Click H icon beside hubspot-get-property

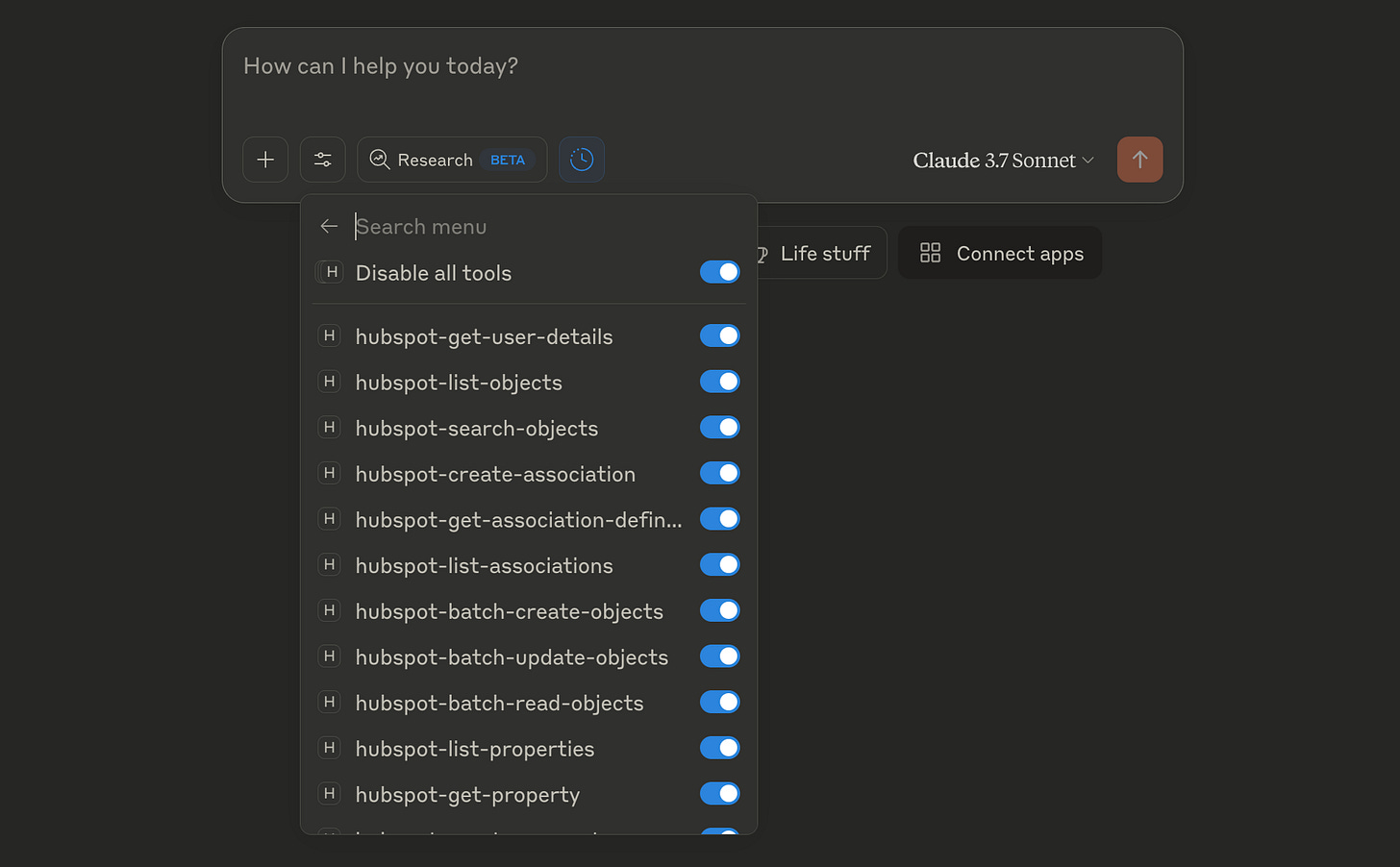click(329, 793)
